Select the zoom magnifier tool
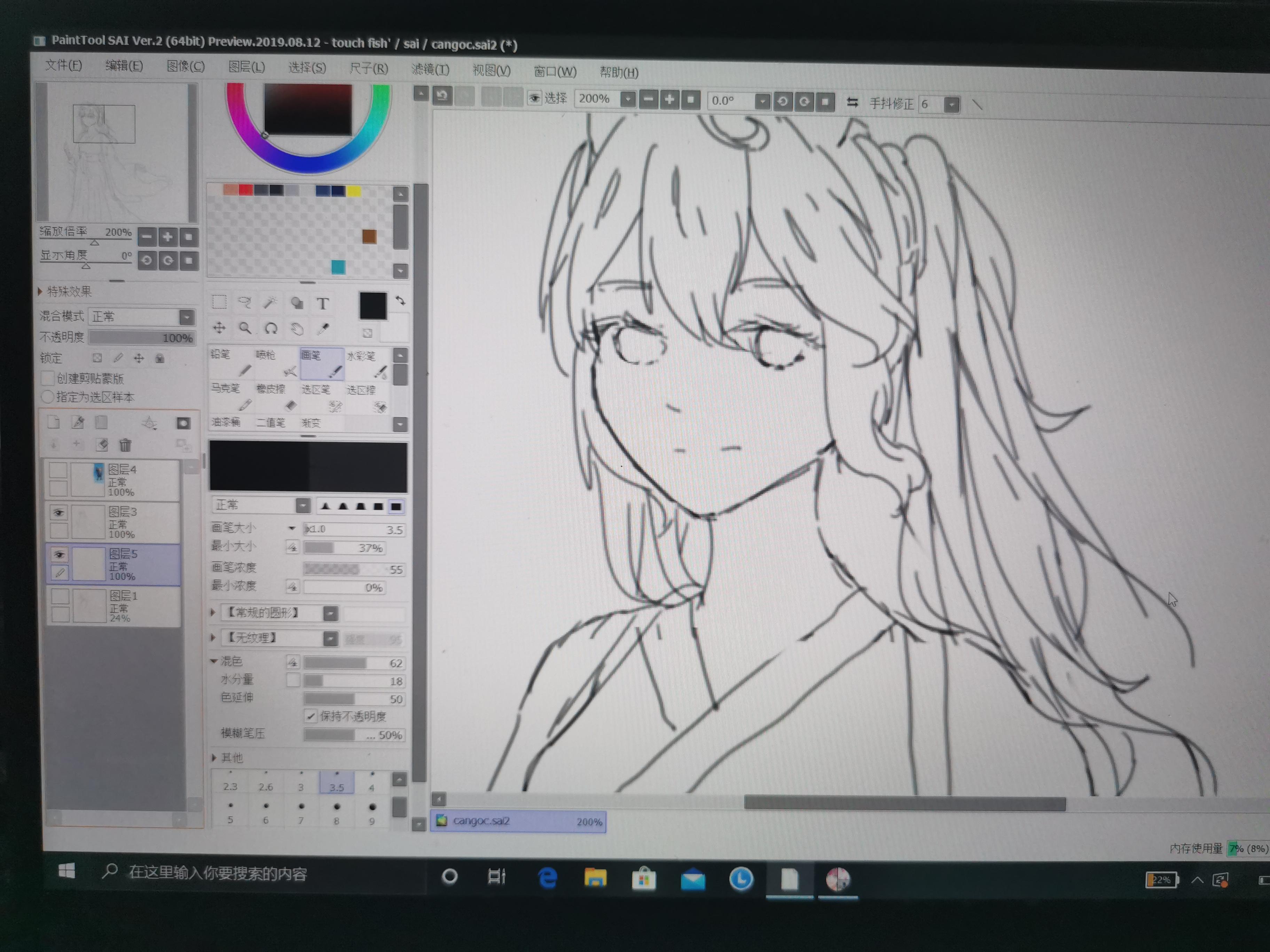1270x952 pixels. tap(245, 328)
